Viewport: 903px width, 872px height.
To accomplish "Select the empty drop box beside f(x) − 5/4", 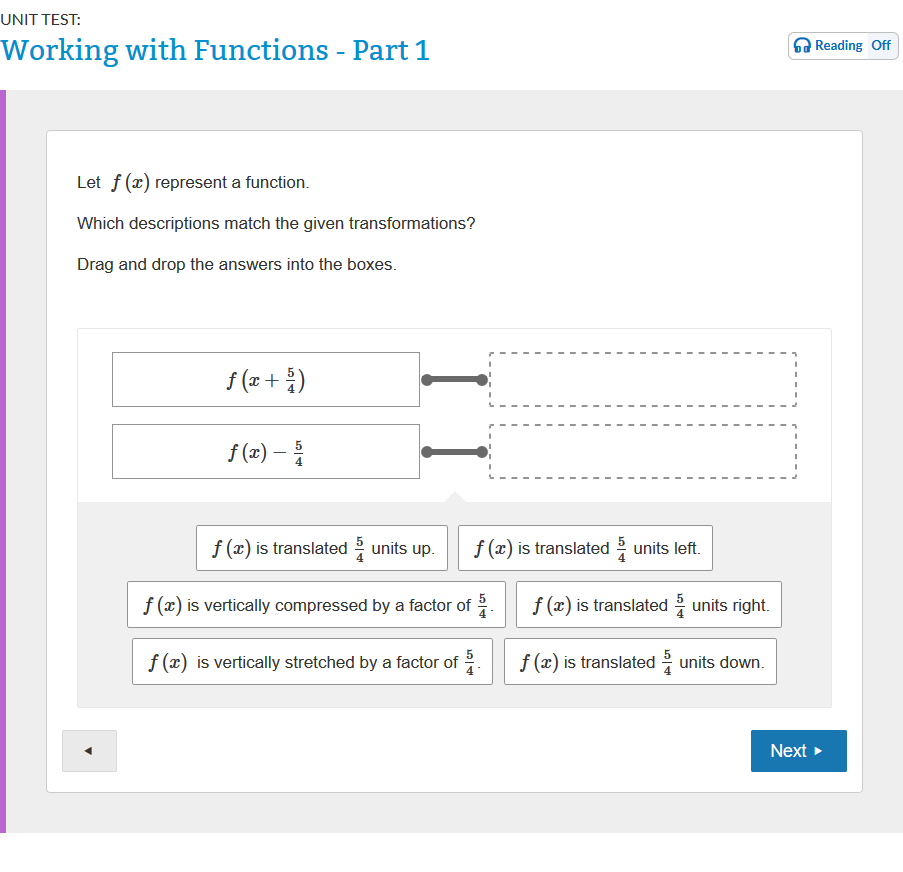I will (643, 452).
